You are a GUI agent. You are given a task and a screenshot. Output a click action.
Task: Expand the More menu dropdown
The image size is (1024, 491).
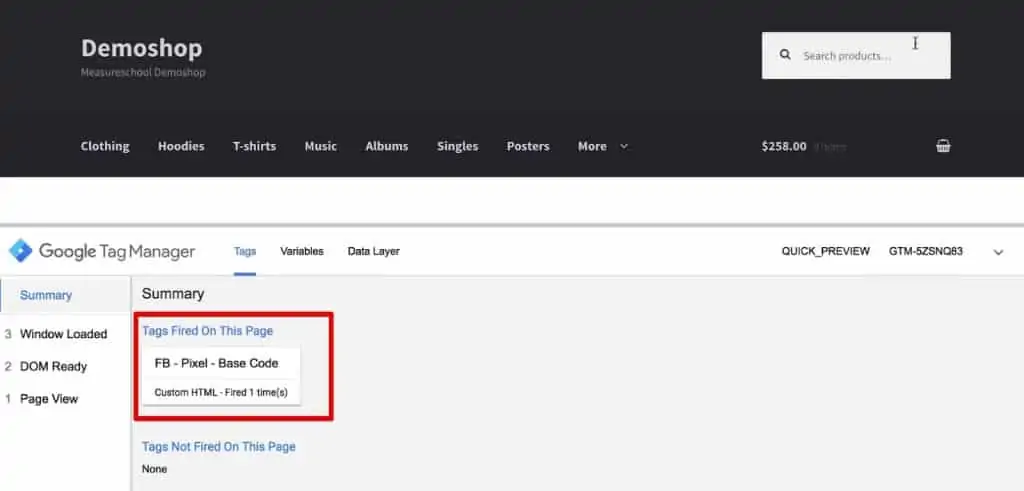pos(603,146)
